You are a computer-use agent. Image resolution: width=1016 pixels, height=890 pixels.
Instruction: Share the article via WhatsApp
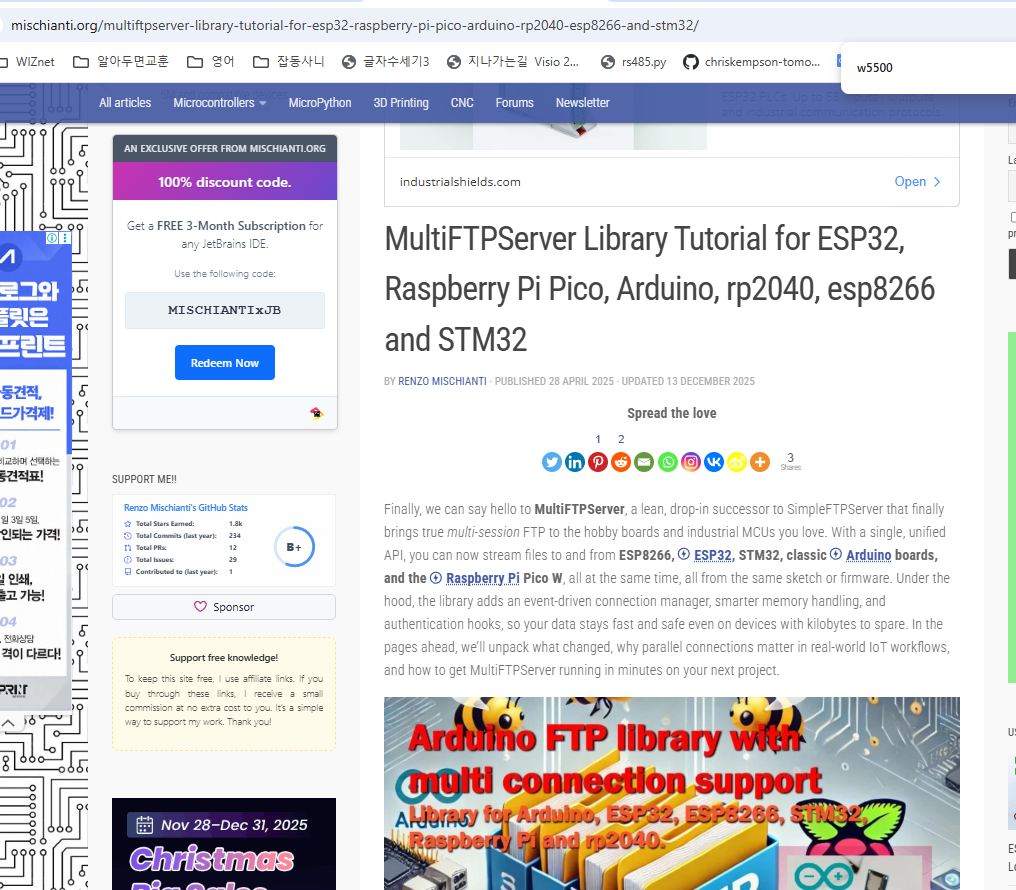tap(667, 462)
